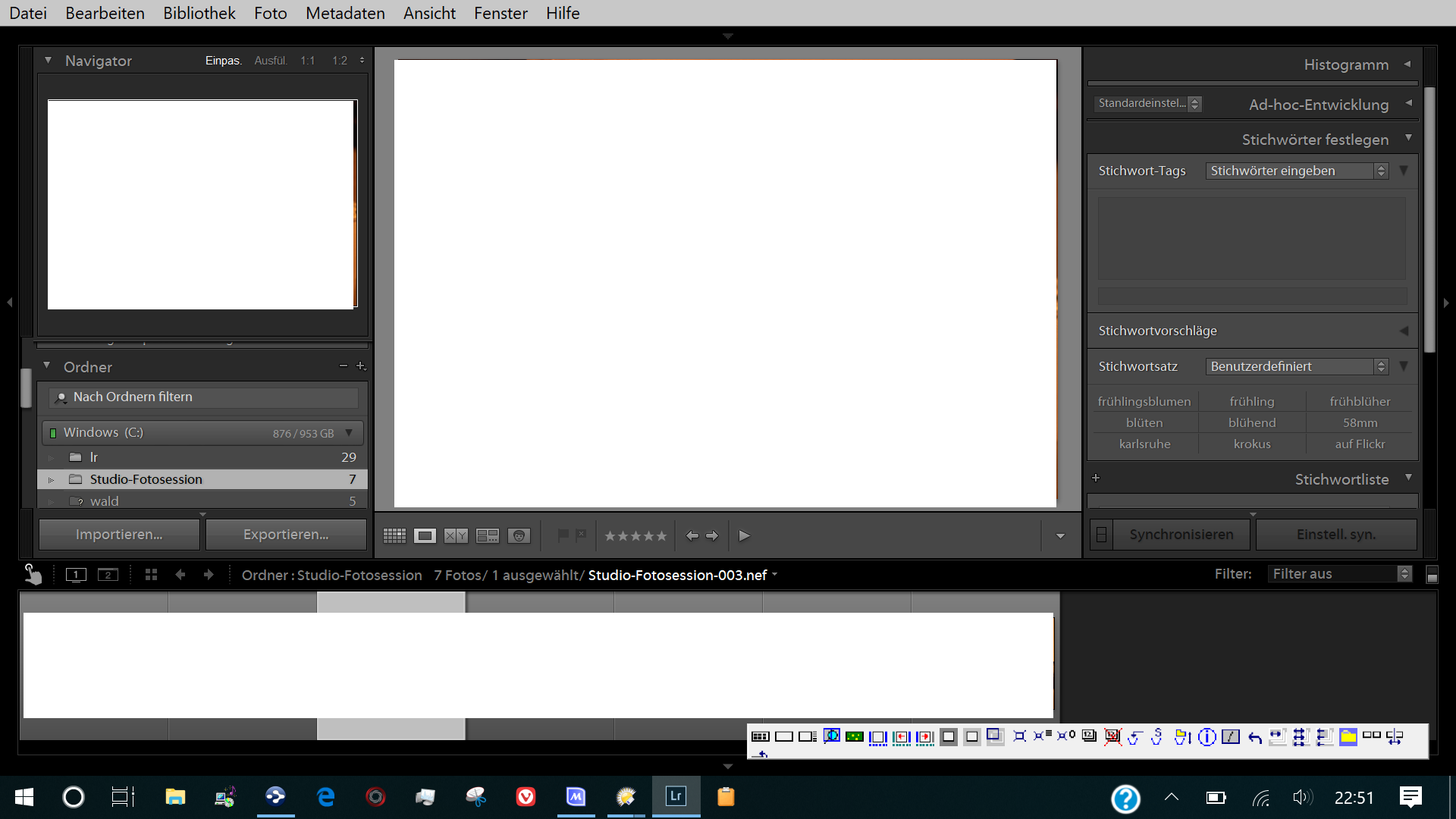Open survey view icon
Screen dimensions: 1456x819
click(487, 535)
